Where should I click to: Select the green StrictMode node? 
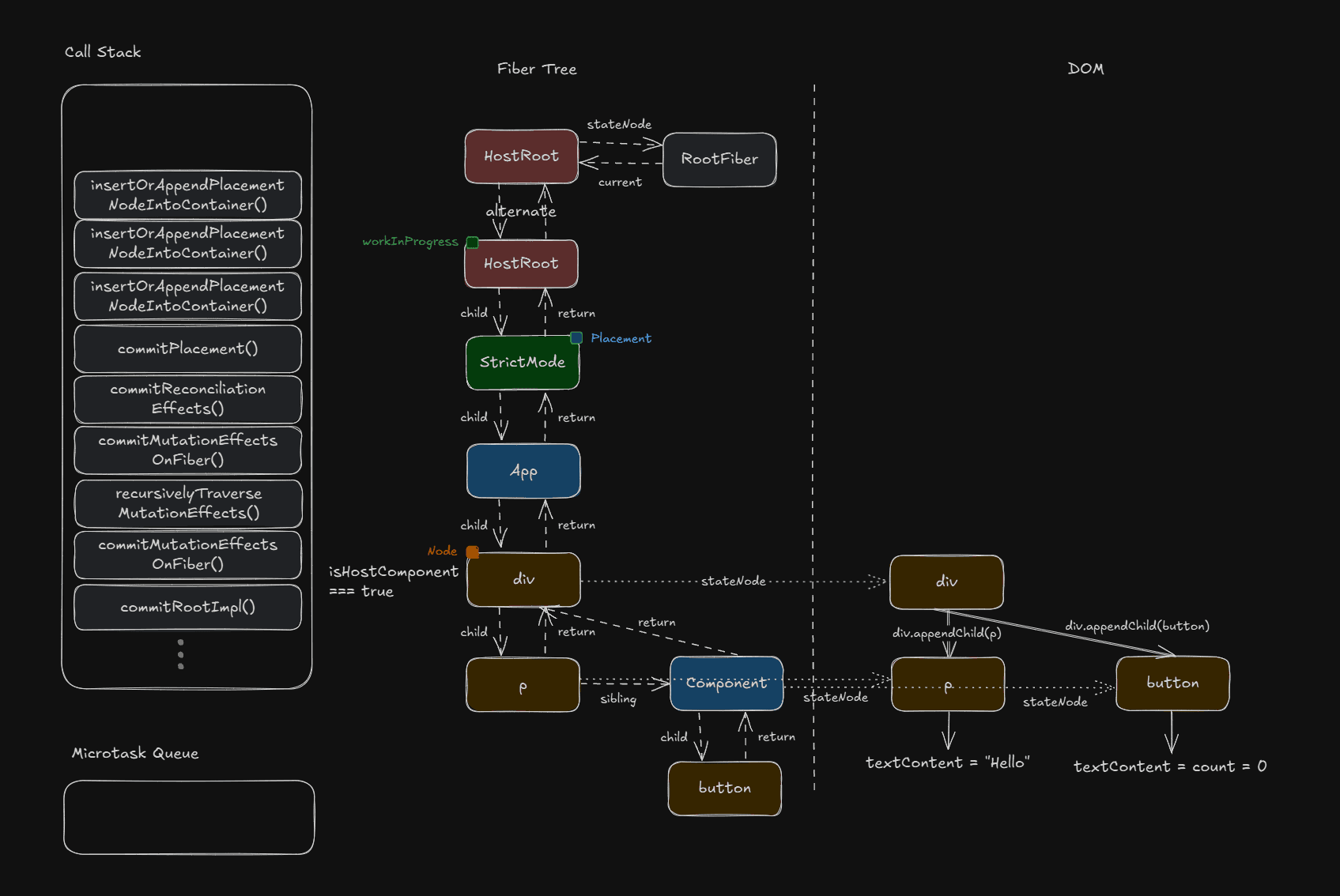point(523,363)
